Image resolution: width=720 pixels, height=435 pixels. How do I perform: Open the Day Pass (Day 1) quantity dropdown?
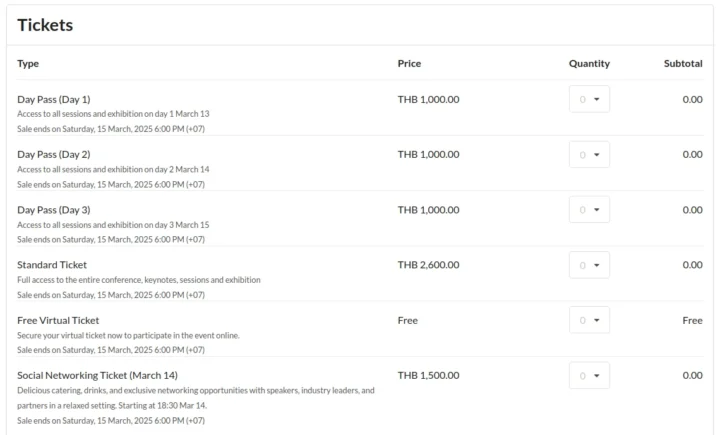[589, 99]
